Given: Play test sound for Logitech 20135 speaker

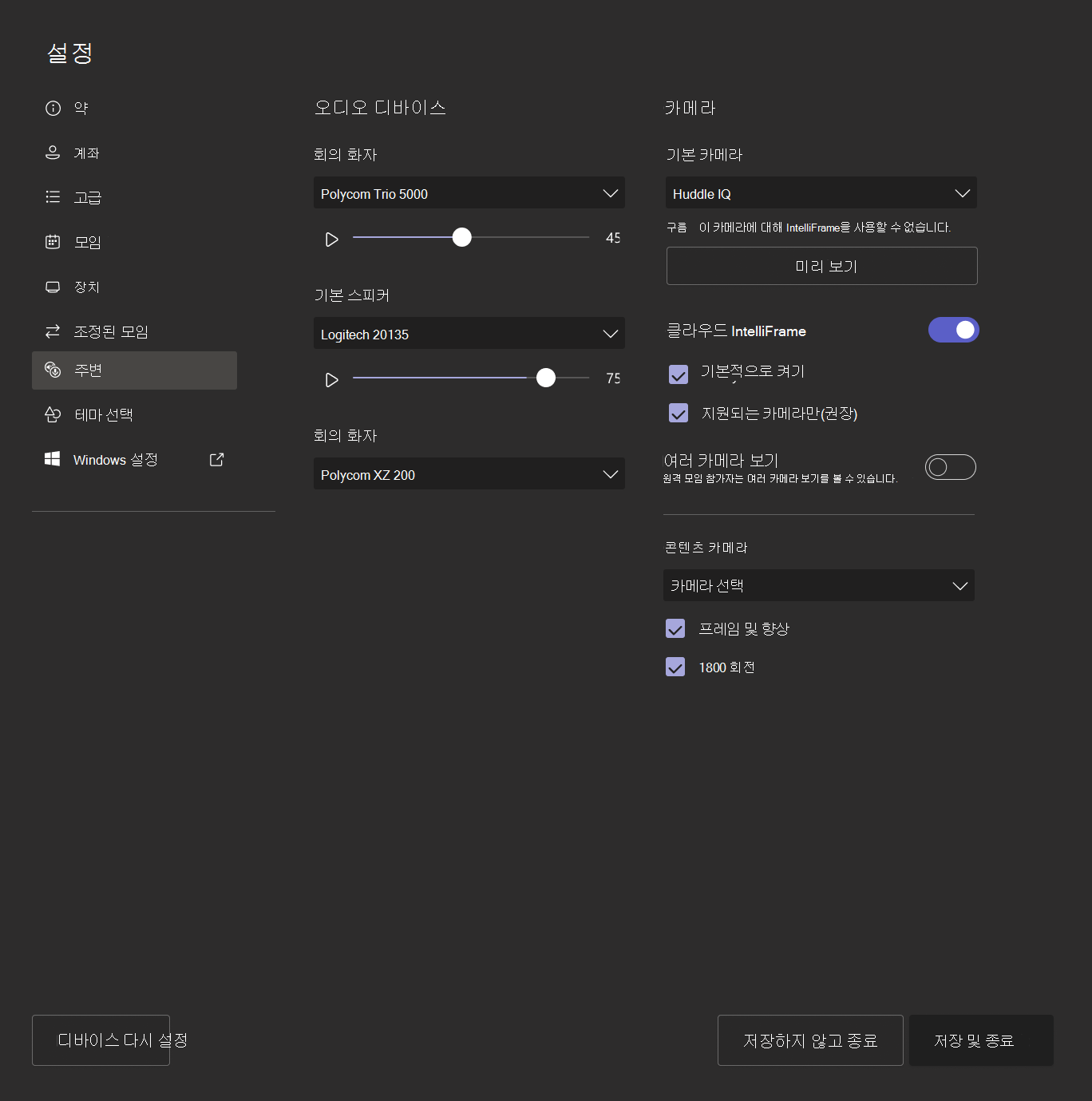Looking at the screenshot, I should pos(331,380).
